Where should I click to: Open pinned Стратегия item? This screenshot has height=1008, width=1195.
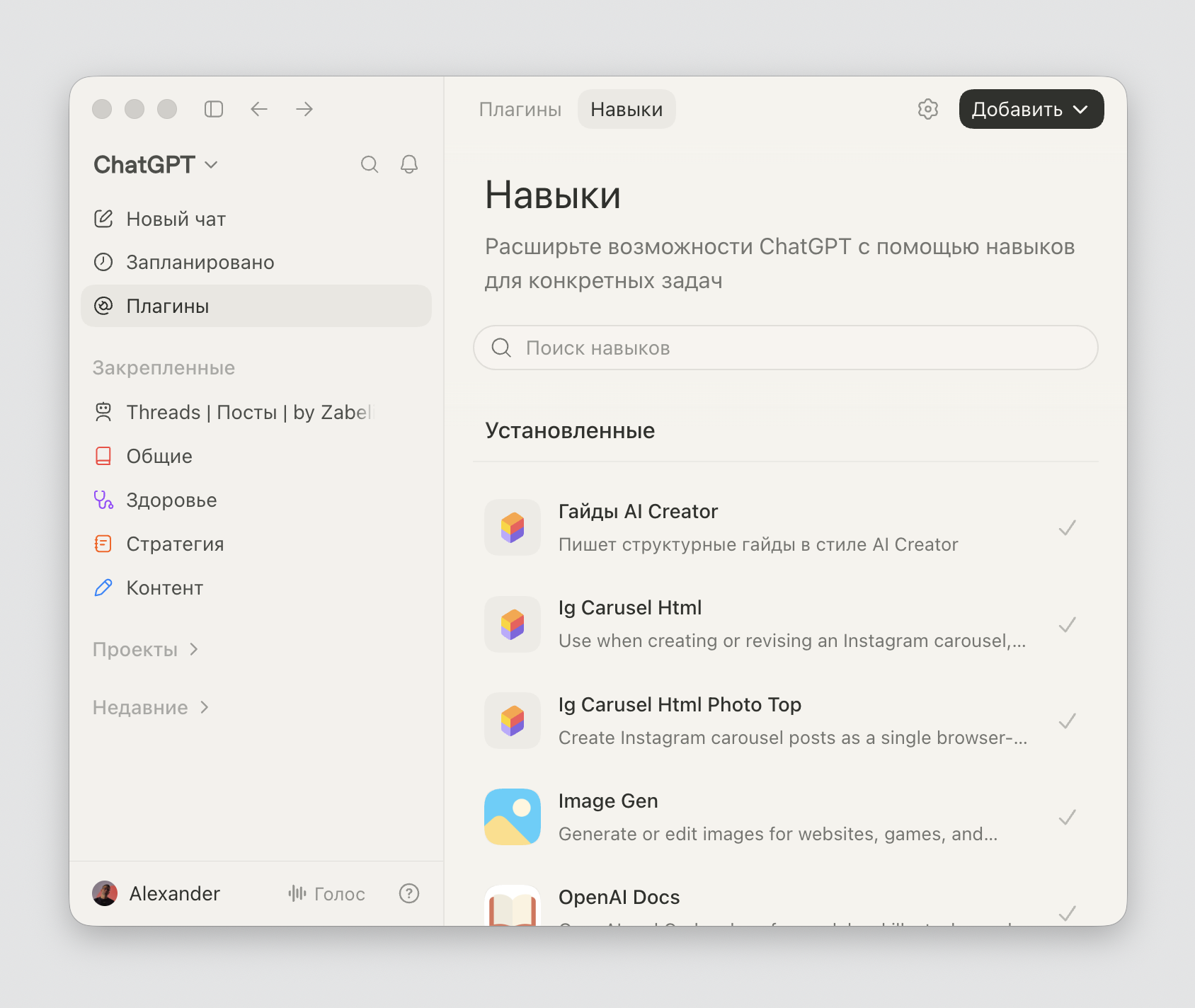click(256, 544)
